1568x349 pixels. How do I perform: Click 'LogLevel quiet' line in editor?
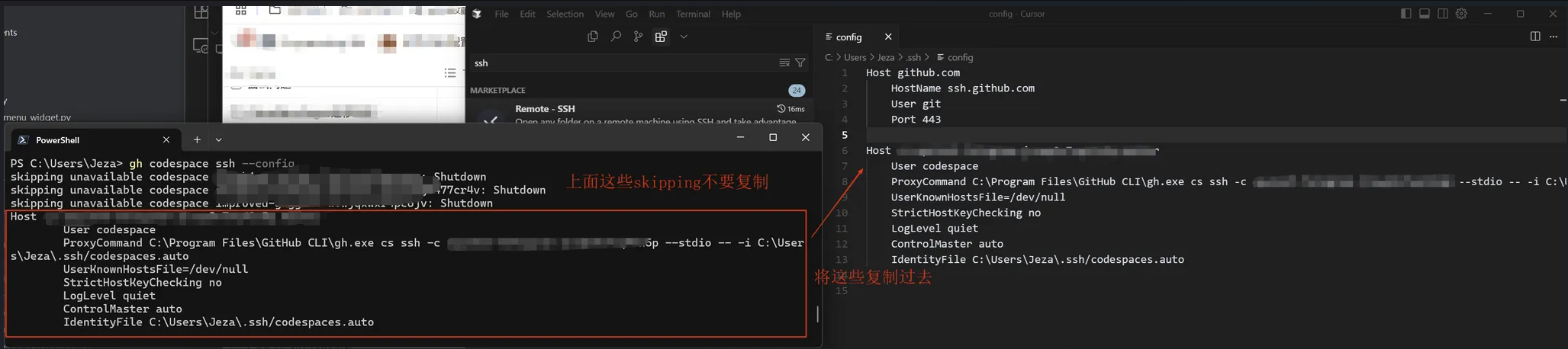click(935, 229)
